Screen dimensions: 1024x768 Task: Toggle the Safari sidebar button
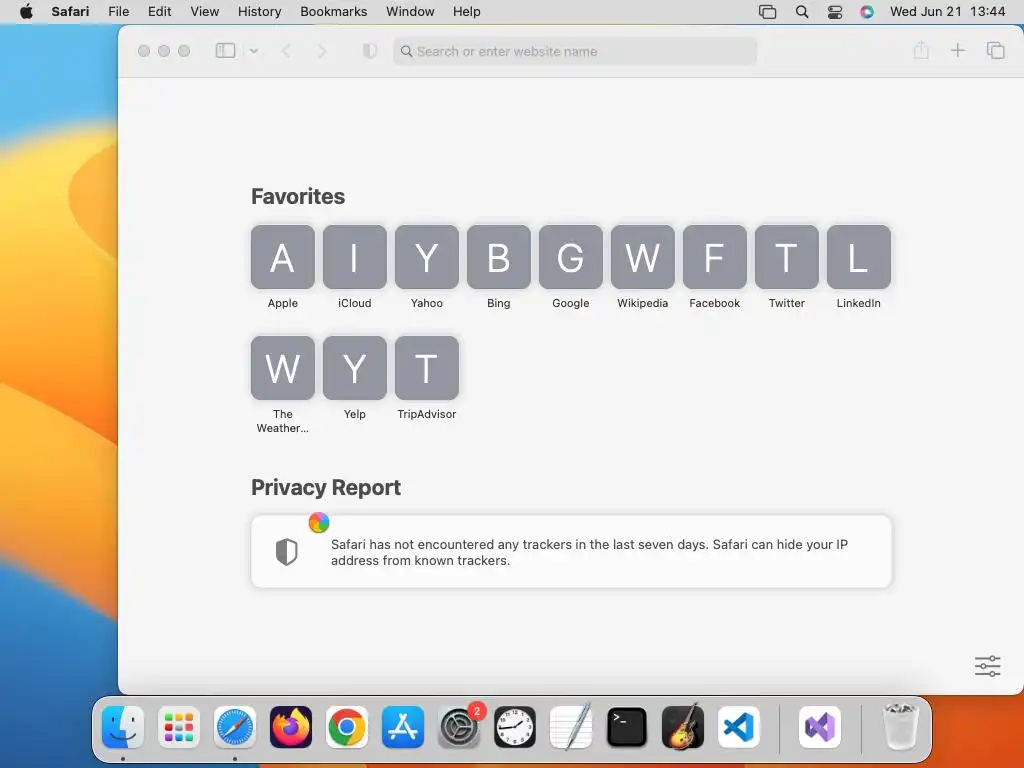coord(225,51)
